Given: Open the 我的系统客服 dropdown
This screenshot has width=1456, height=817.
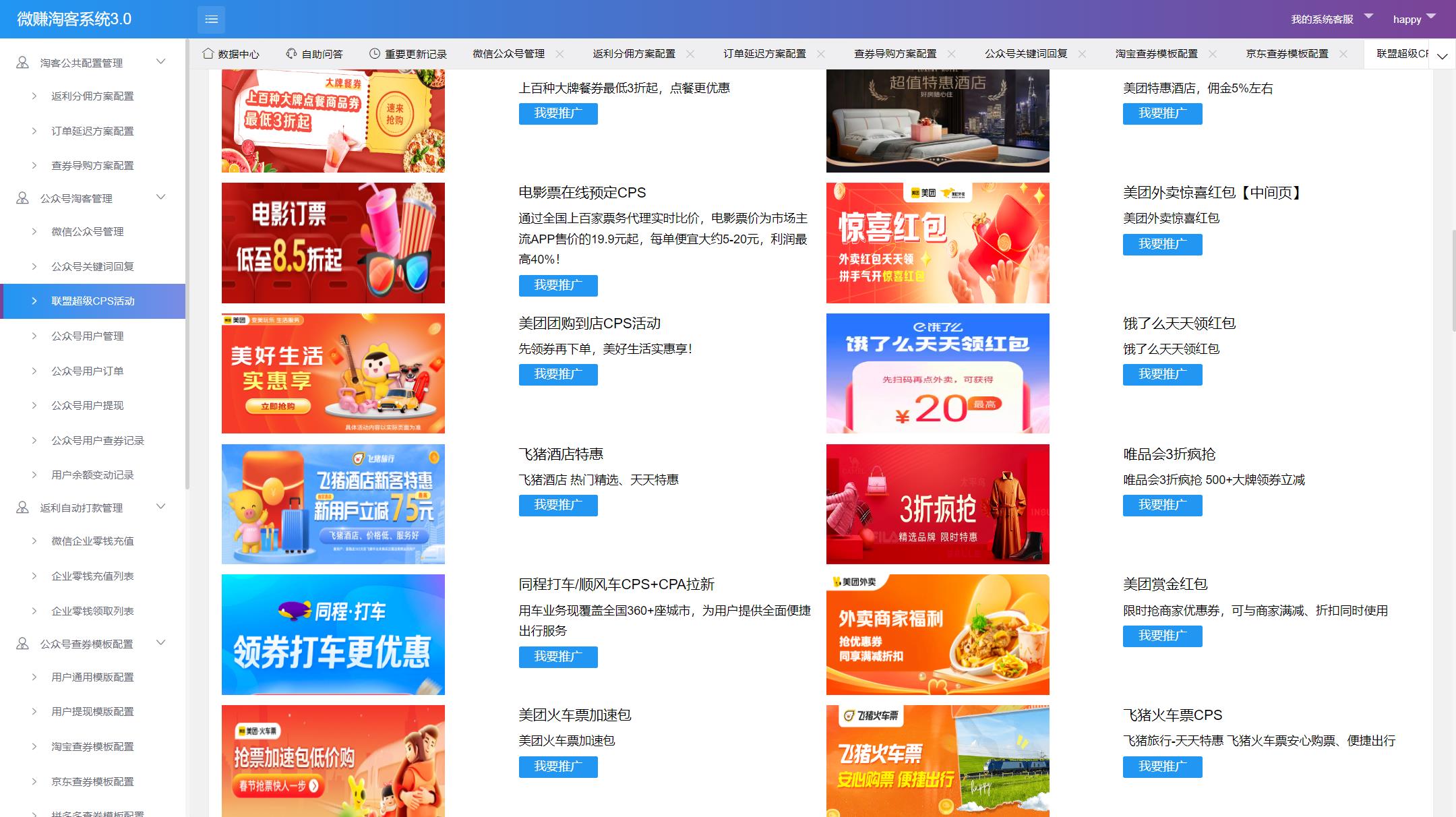Looking at the screenshot, I should (x=1331, y=19).
